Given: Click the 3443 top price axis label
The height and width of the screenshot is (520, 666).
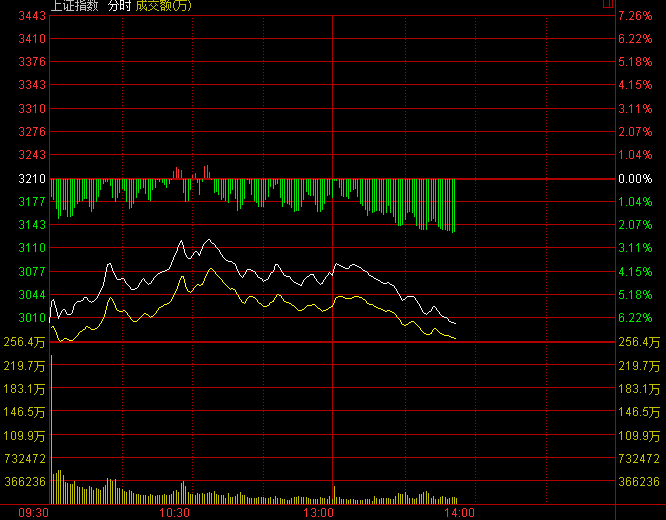Looking at the screenshot, I should [x=32, y=16].
